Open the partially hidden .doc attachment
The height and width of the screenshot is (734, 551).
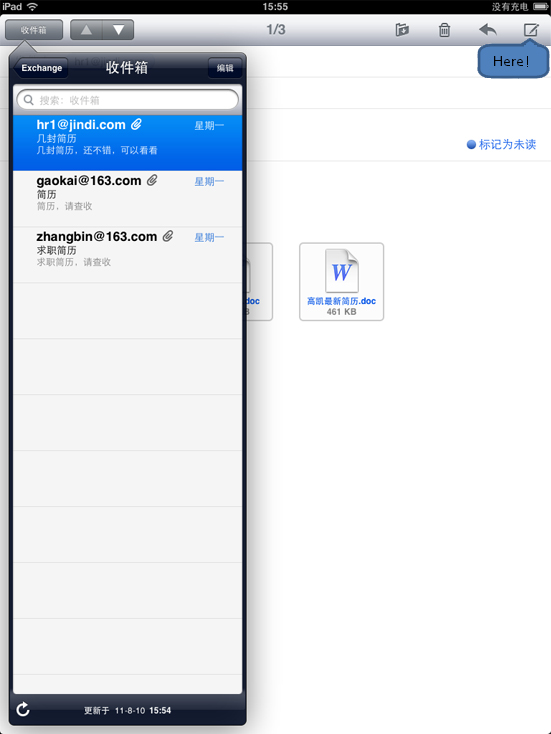pos(259,281)
